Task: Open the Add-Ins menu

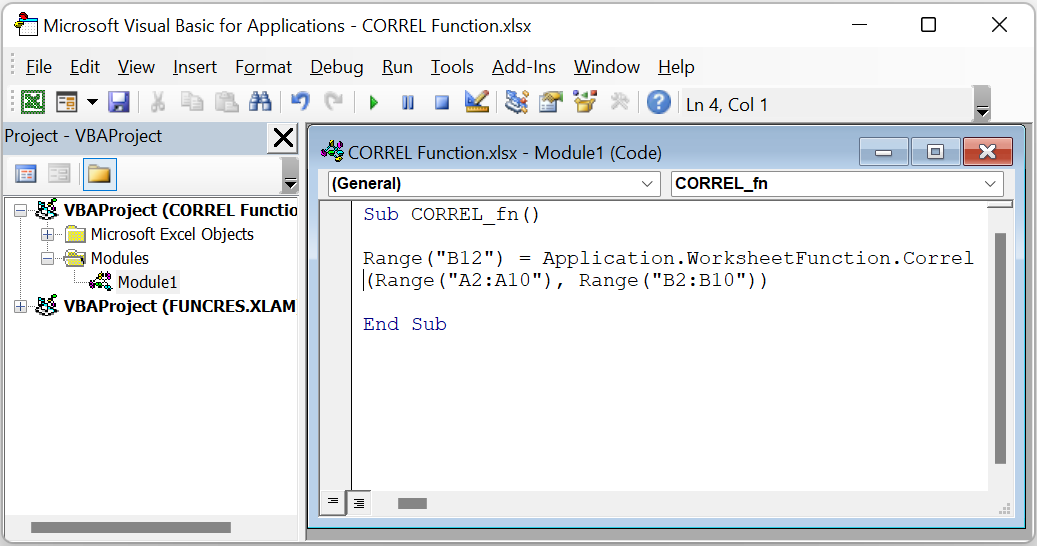Action: [x=524, y=67]
